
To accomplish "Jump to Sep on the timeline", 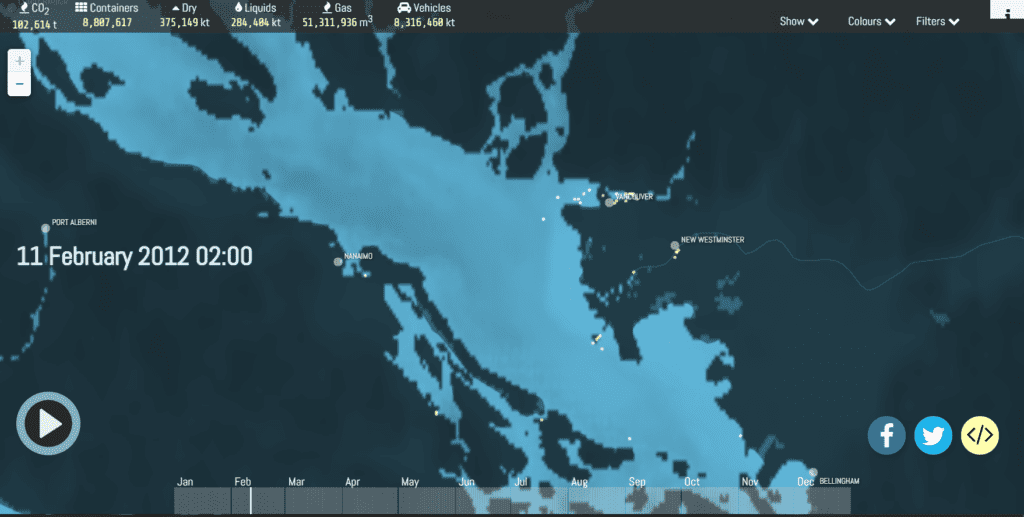I will (x=637, y=482).
